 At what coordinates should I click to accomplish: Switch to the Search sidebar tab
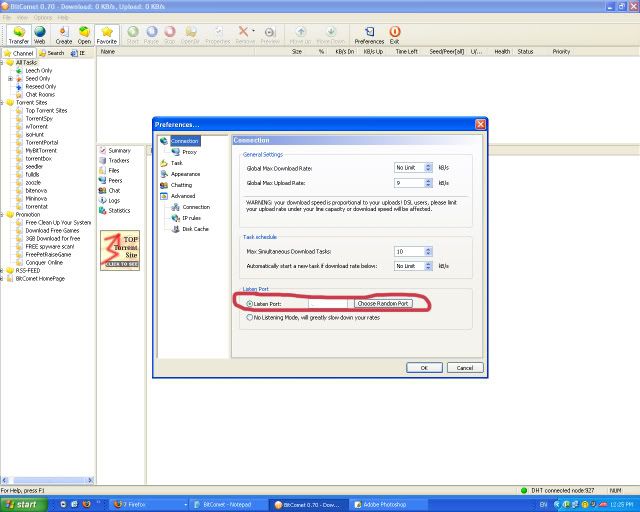tap(52, 53)
